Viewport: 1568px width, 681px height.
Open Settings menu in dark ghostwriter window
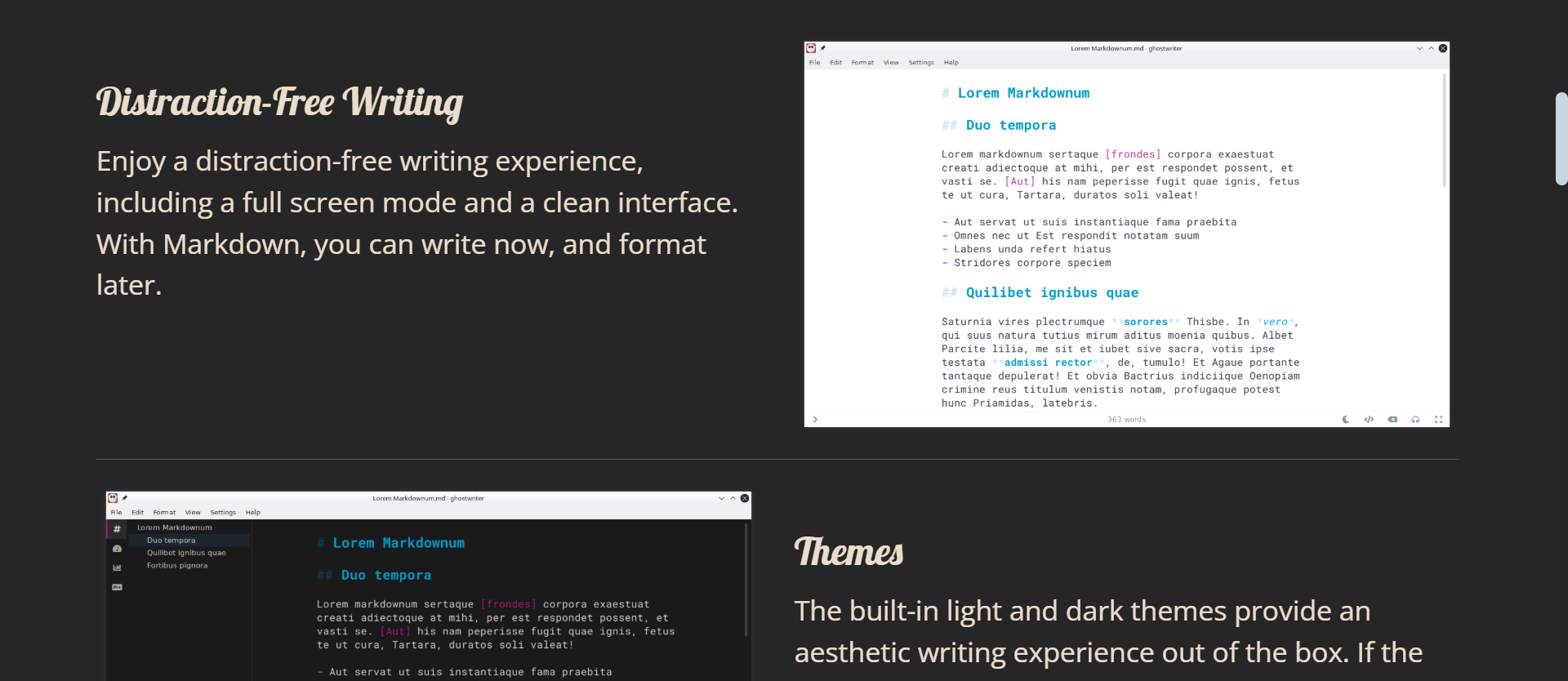(223, 512)
